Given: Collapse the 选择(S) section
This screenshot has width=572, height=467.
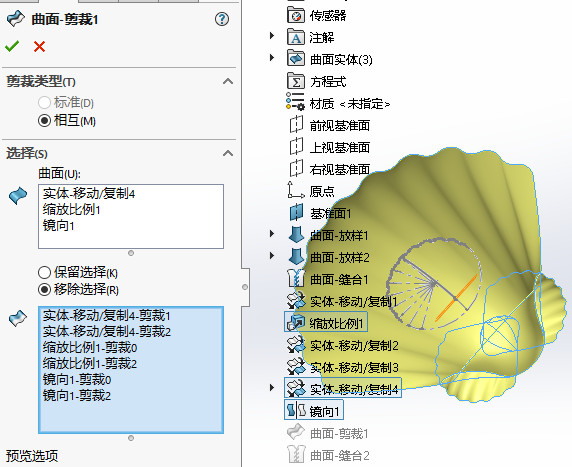Looking at the screenshot, I should pyautogui.click(x=228, y=153).
